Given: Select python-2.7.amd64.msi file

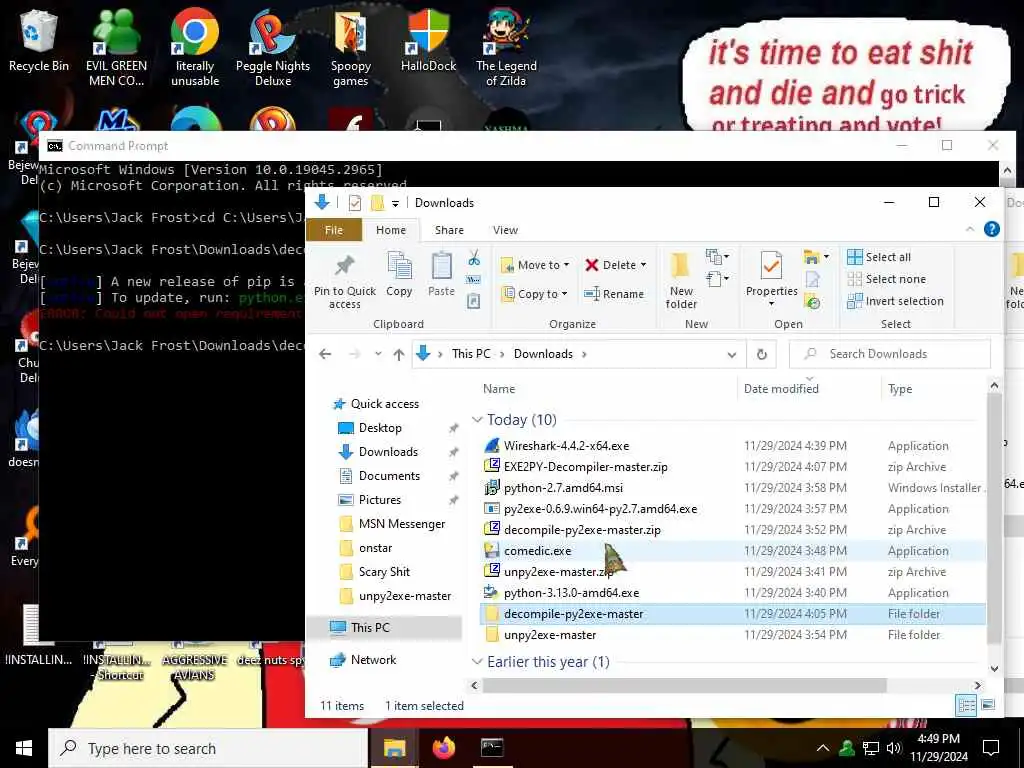Looking at the screenshot, I should pos(563,488).
